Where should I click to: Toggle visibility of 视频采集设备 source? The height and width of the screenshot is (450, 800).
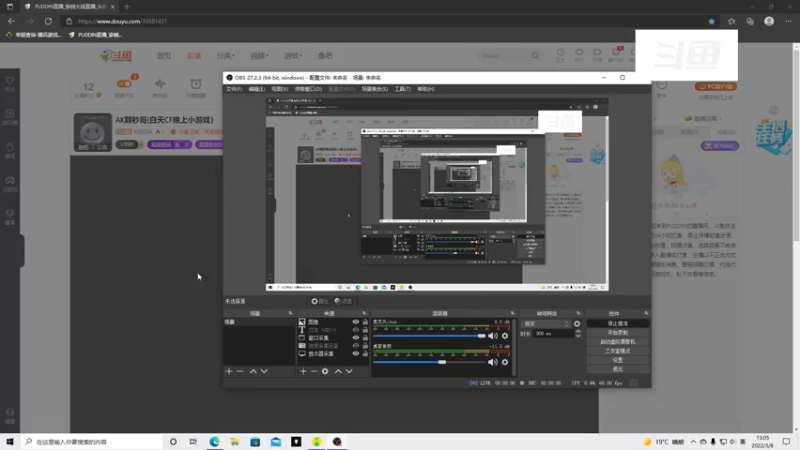coord(356,346)
